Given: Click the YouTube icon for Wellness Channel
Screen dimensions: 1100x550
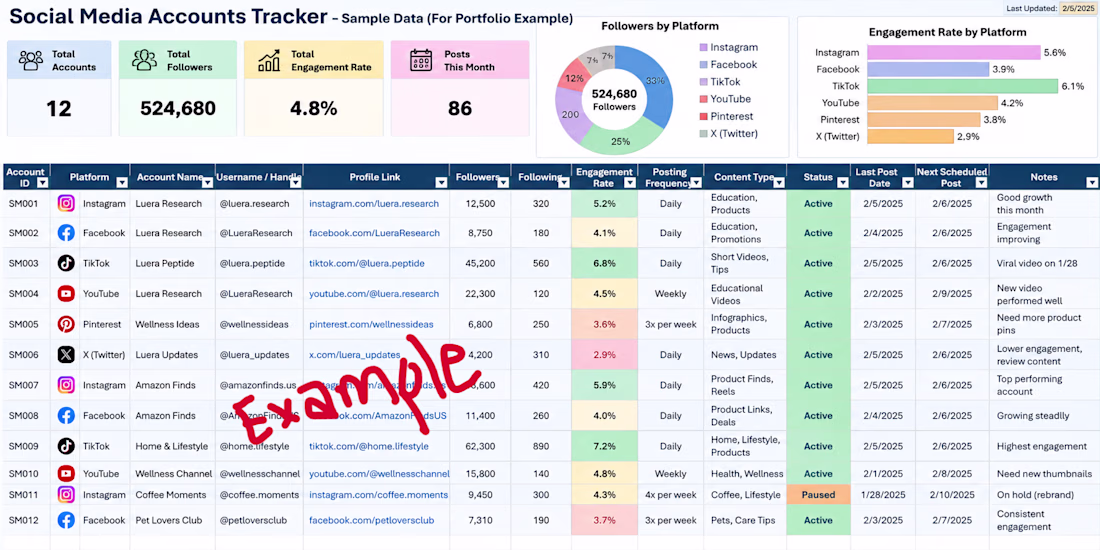Looking at the screenshot, I should [66, 474].
